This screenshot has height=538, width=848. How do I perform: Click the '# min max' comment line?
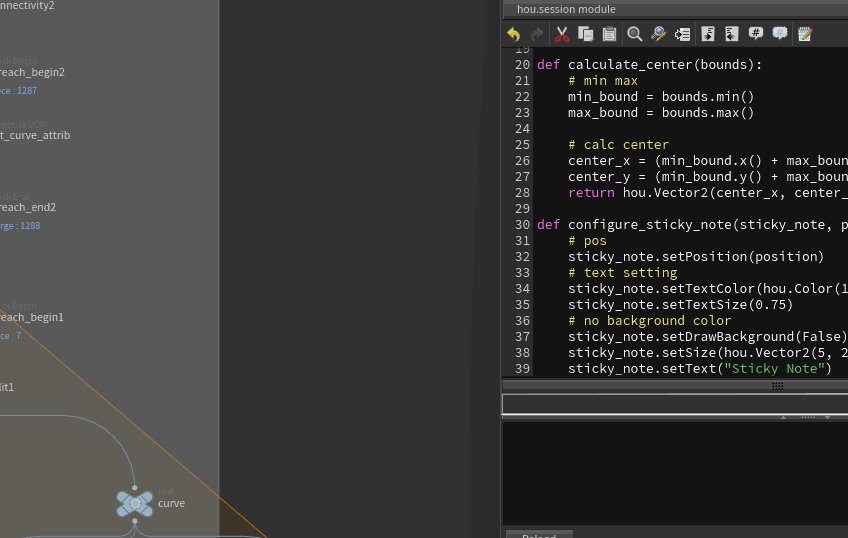tap(602, 81)
